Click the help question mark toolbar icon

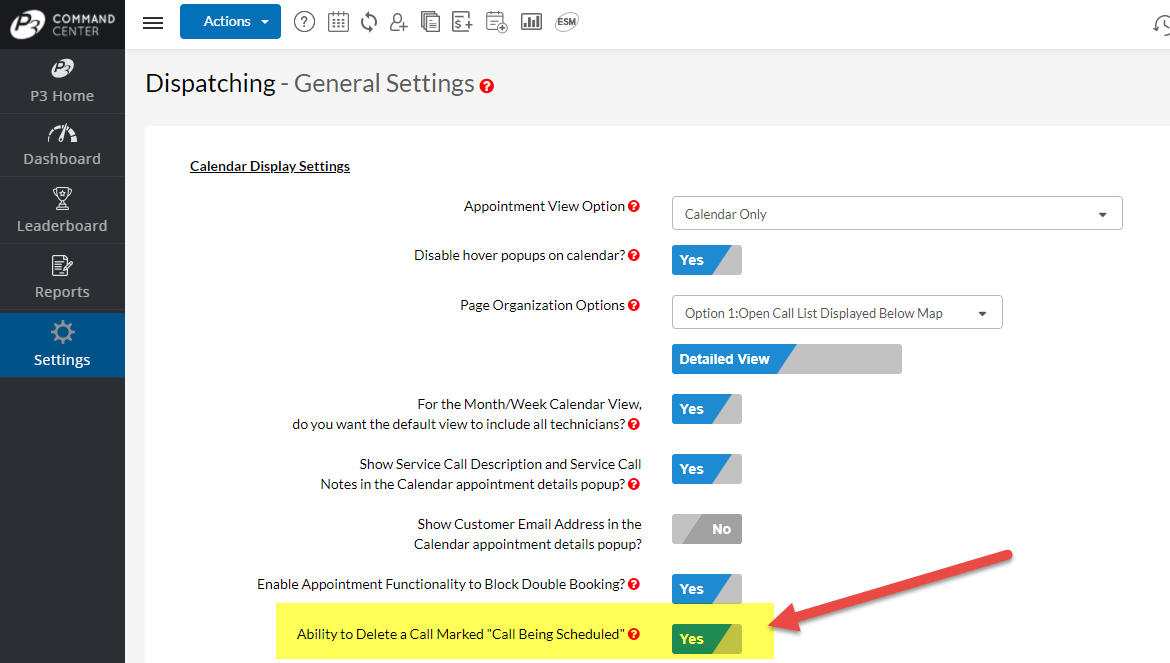click(304, 22)
